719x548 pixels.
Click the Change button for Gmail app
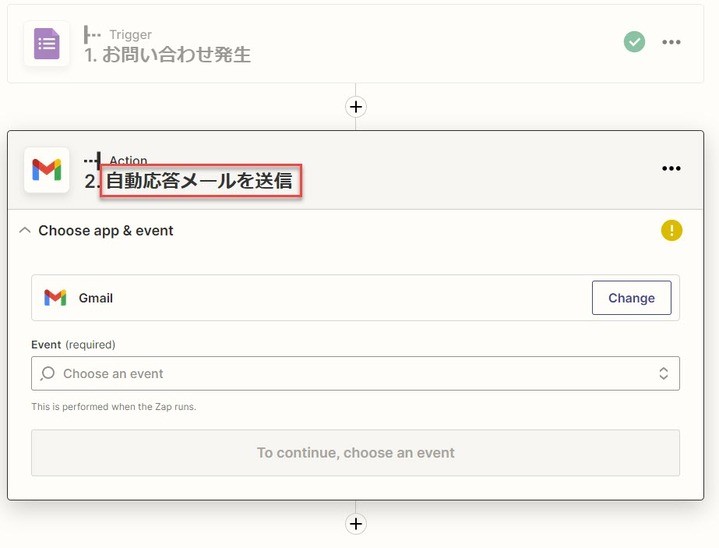pyautogui.click(x=631, y=298)
